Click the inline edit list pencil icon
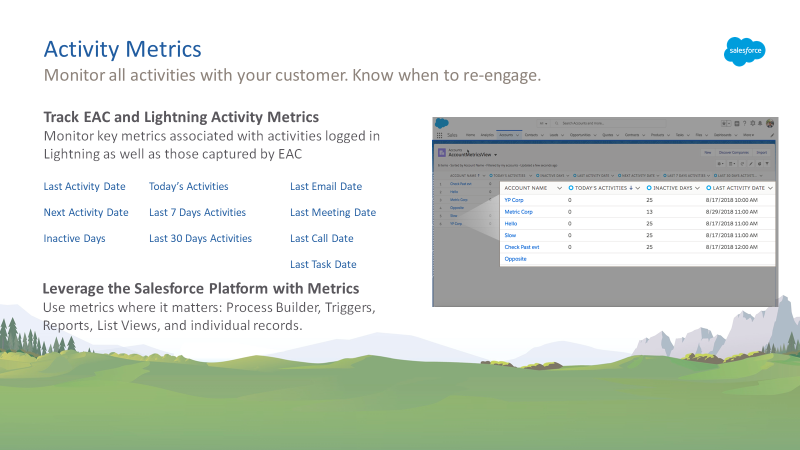Image resolution: width=800 pixels, height=450 pixels. [x=751, y=164]
